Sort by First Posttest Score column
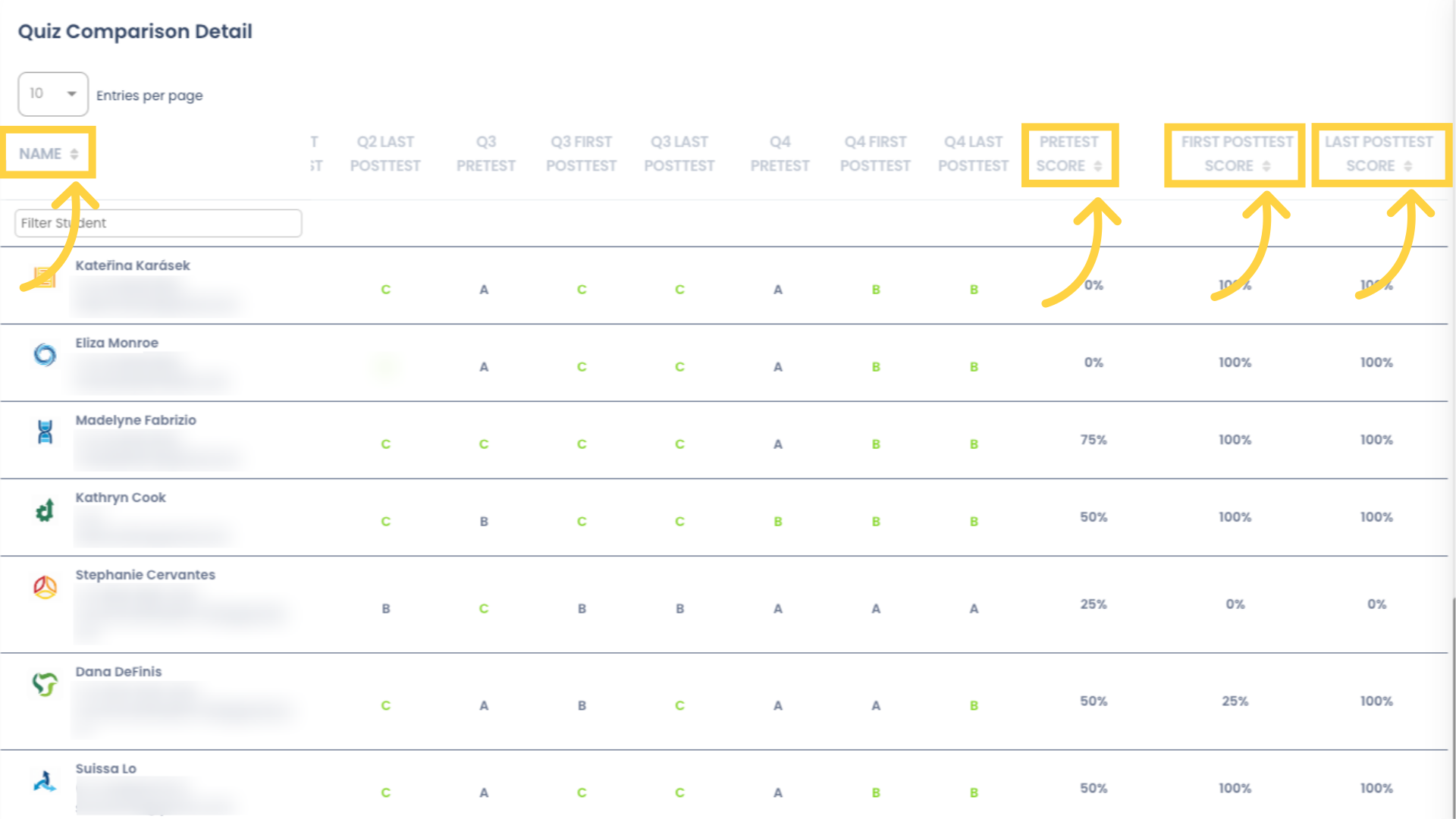 [x=1237, y=154]
